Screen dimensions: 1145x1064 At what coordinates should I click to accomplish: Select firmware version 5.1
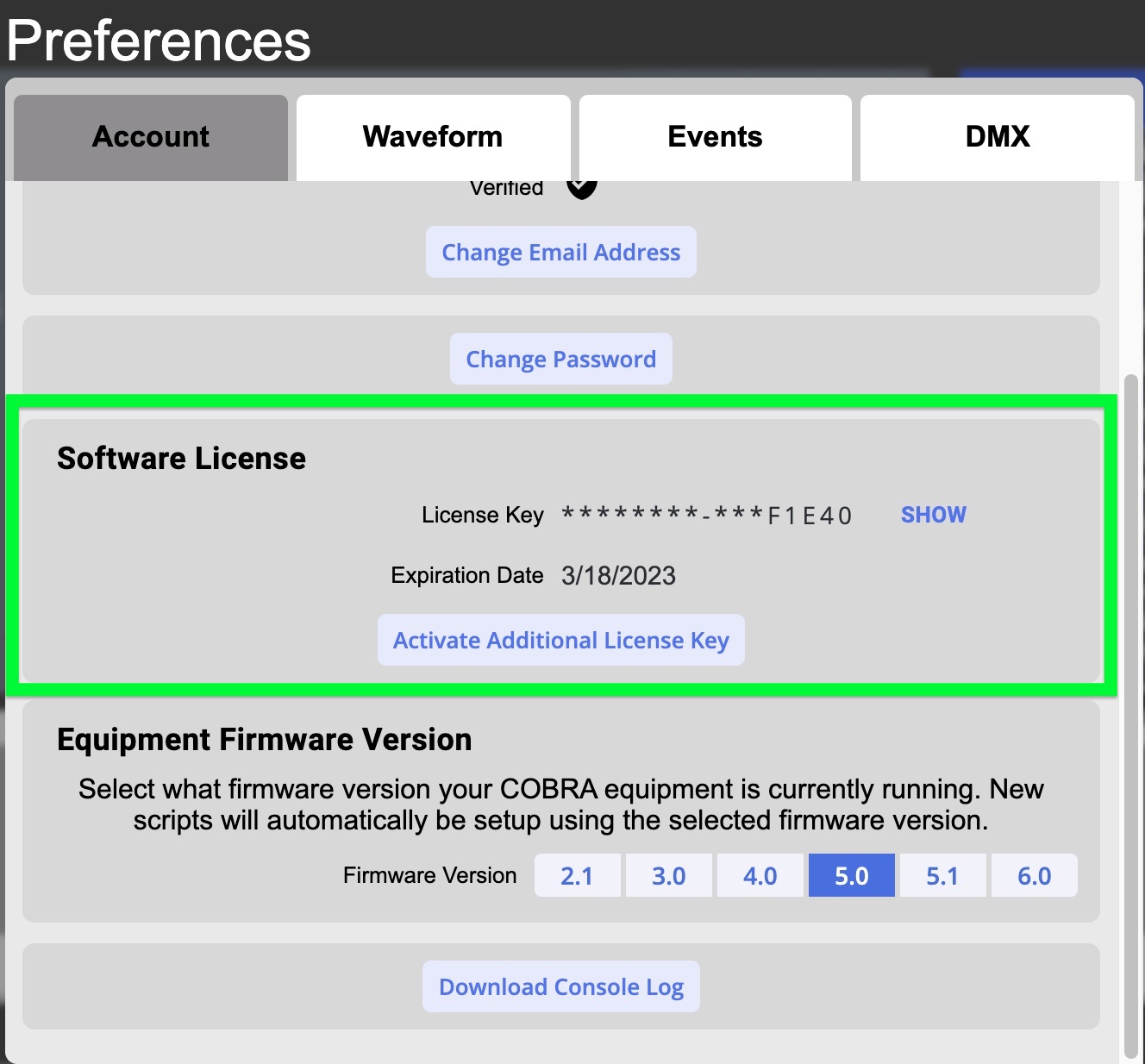[x=942, y=876]
